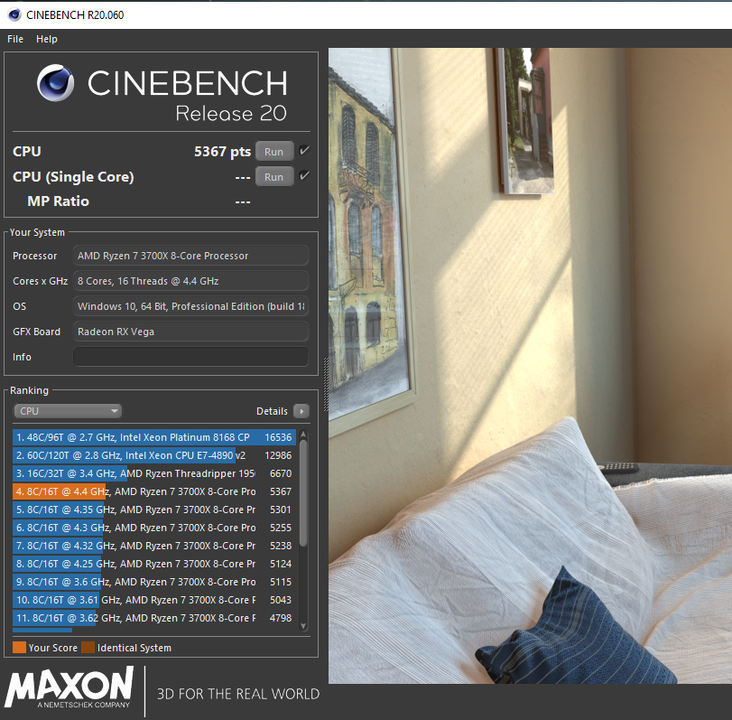Viewport: 732px width, 720px height.
Task: Select ranking row 7 at 4.32 GHz
Action: 154,546
